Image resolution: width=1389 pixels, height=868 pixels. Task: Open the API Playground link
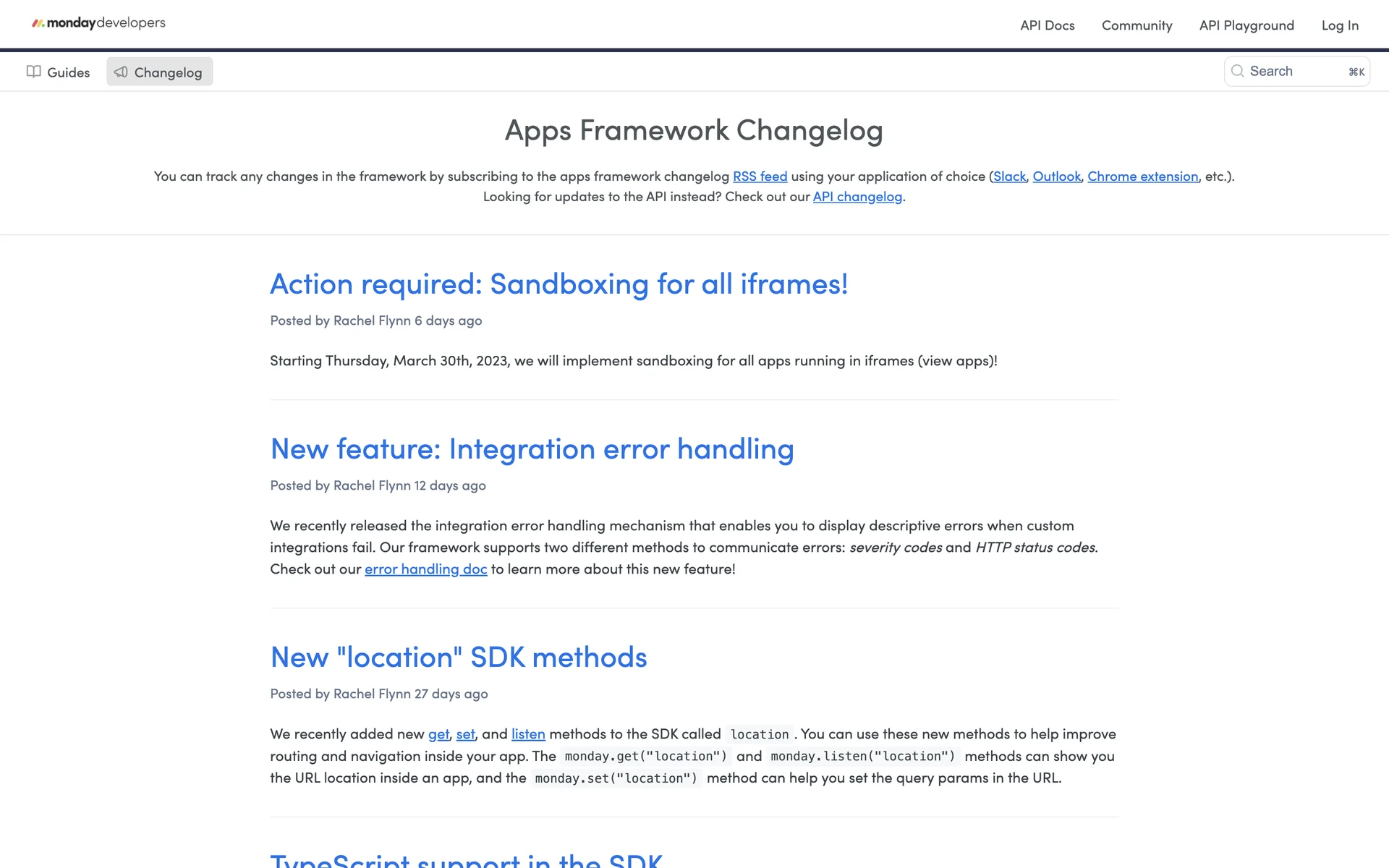[1246, 25]
